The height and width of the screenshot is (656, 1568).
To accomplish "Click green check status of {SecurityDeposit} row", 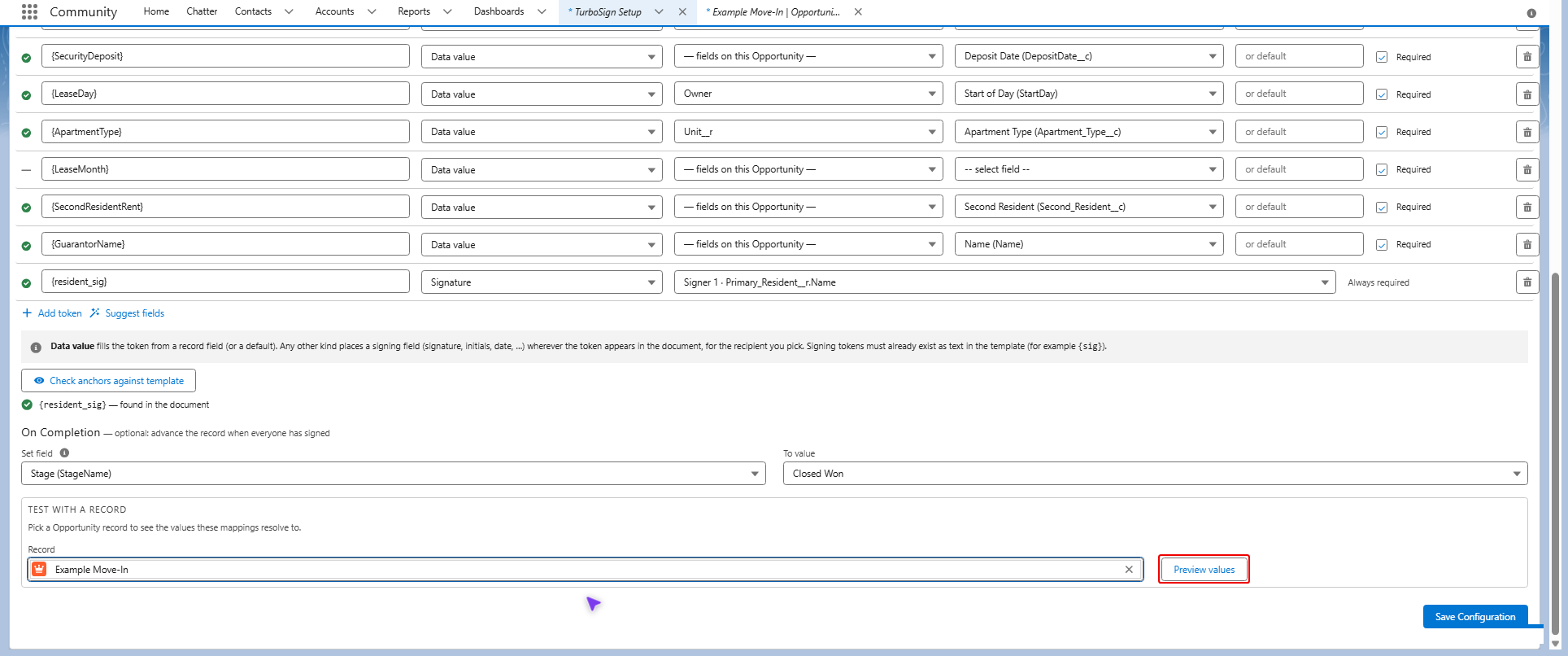I will pyautogui.click(x=26, y=58).
